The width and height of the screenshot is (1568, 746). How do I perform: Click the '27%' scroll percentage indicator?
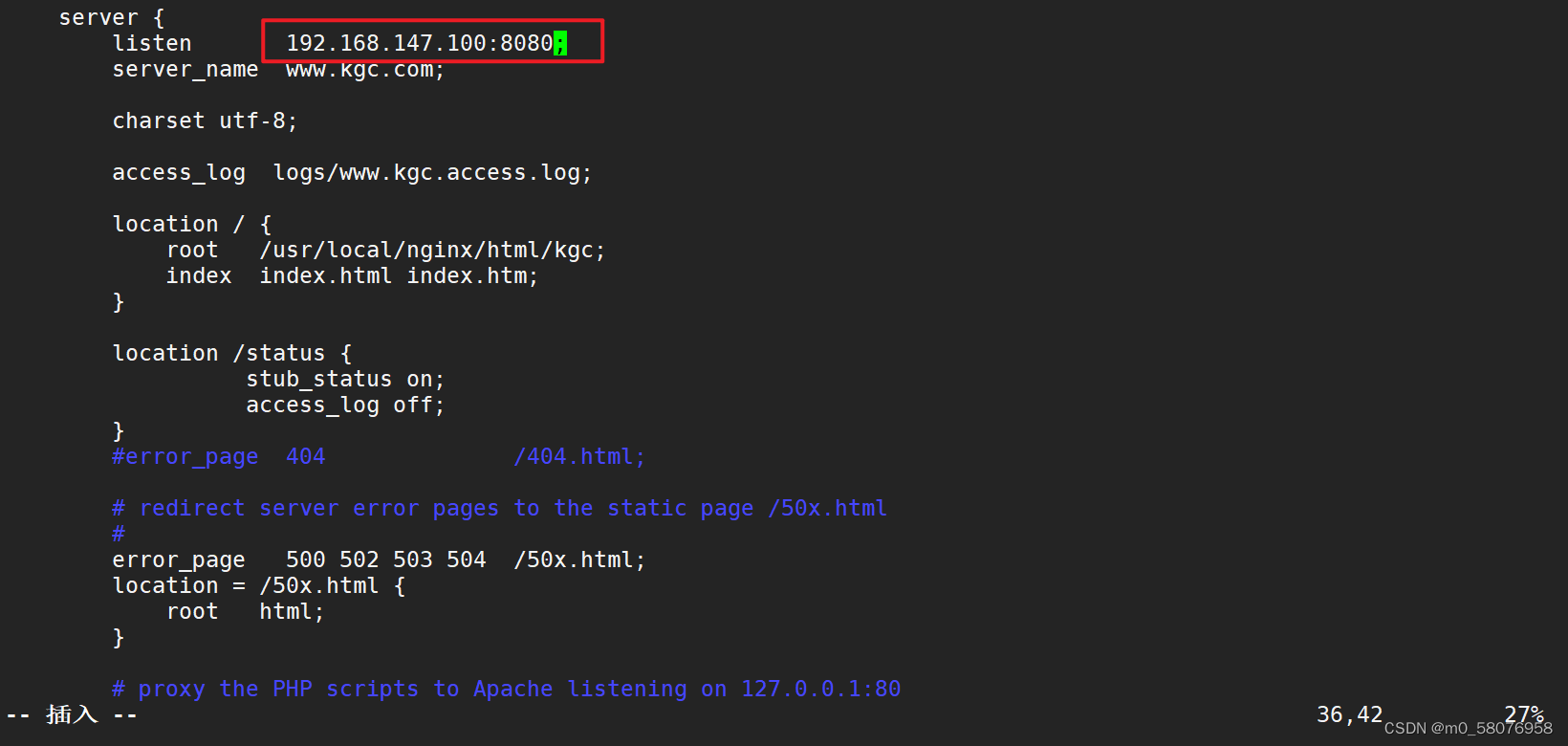1524,714
